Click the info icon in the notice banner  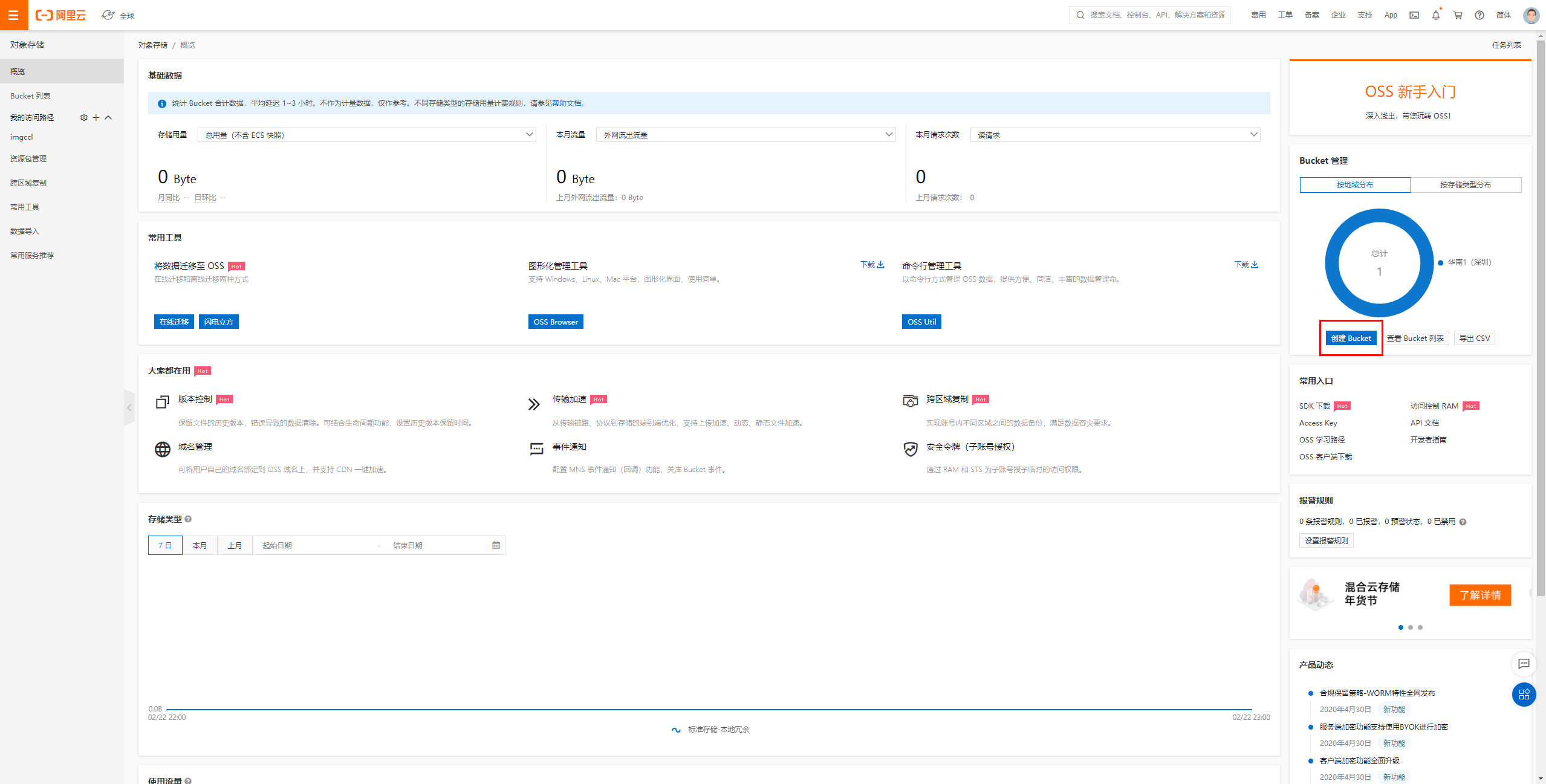[x=162, y=103]
